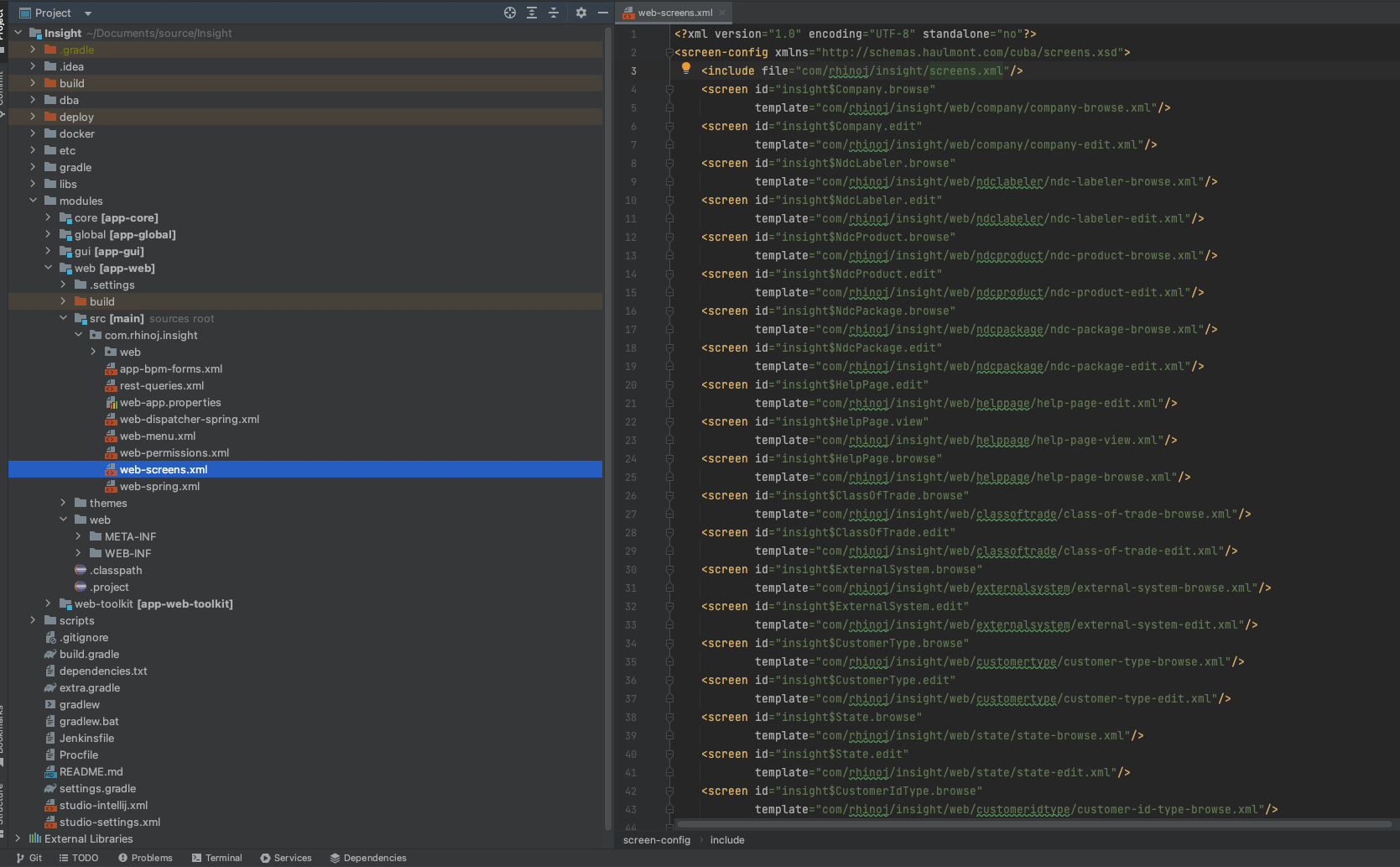1400x867 pixels.
Task: Select studio-settings.xml file
Action: (109, 823)
